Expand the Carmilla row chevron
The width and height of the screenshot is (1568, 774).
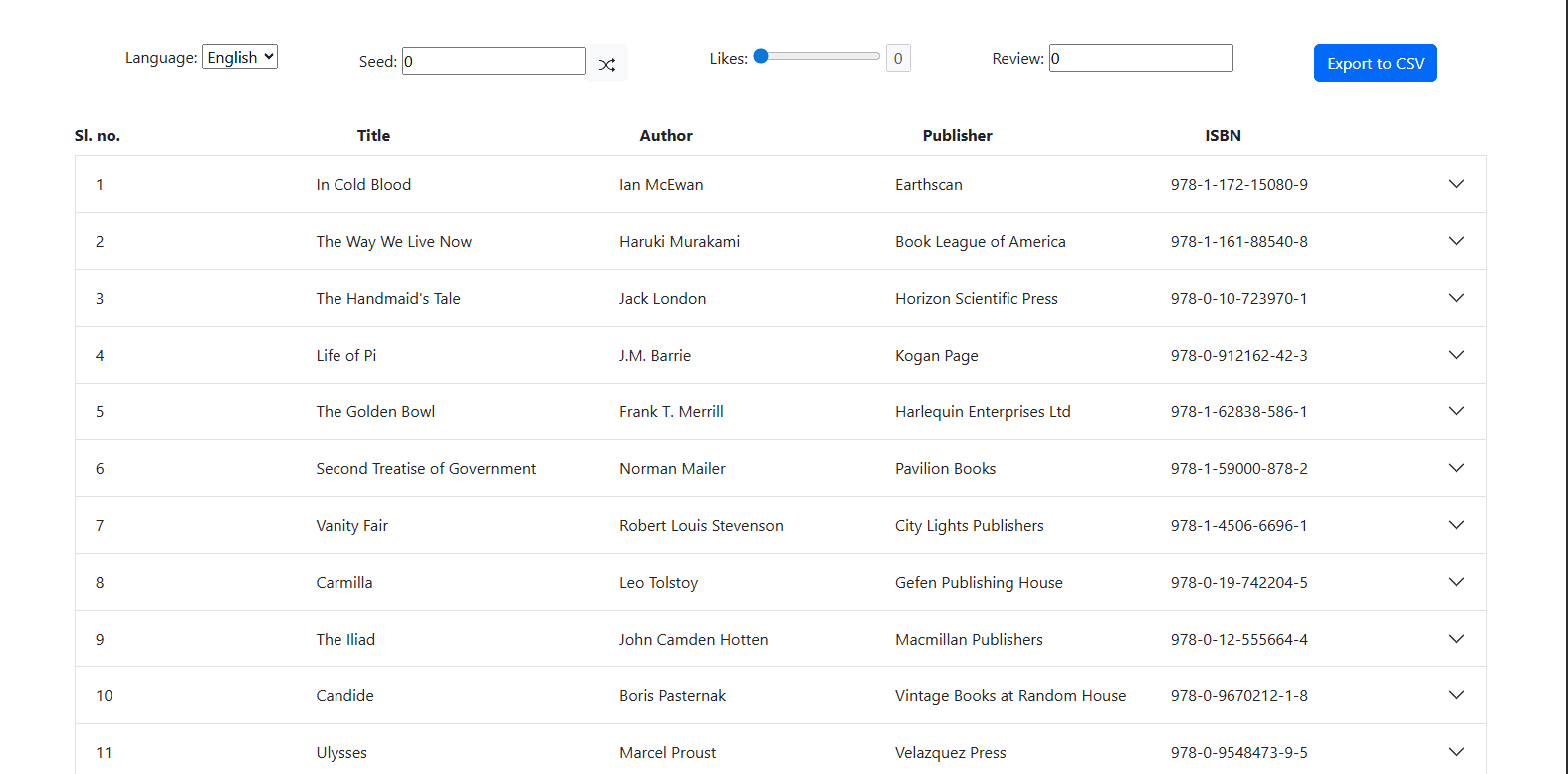pyautogui.click(x=1456, y=582)
